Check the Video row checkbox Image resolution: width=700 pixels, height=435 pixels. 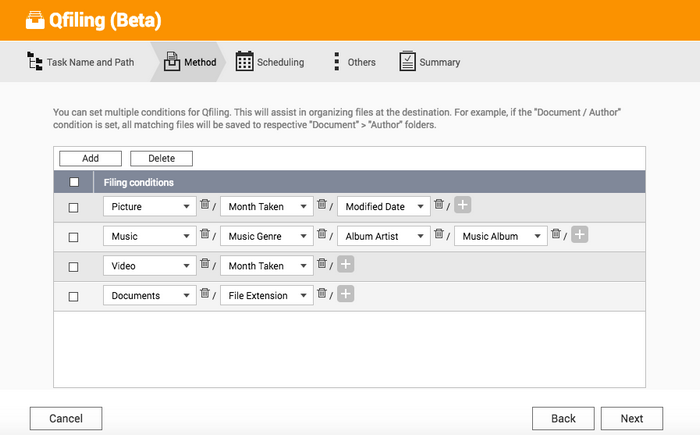74,267
